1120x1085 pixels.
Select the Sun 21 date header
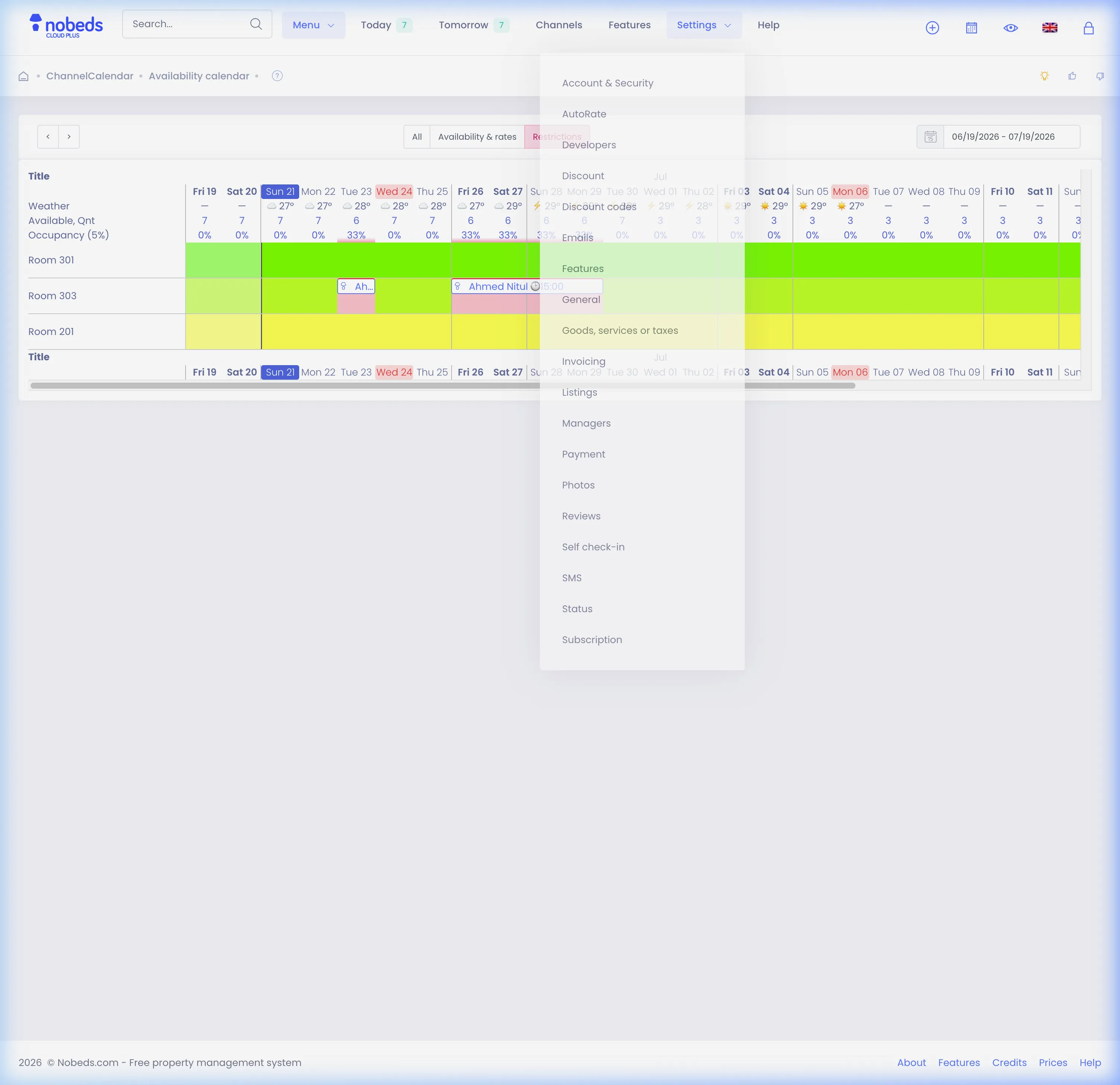pos(280,192)
